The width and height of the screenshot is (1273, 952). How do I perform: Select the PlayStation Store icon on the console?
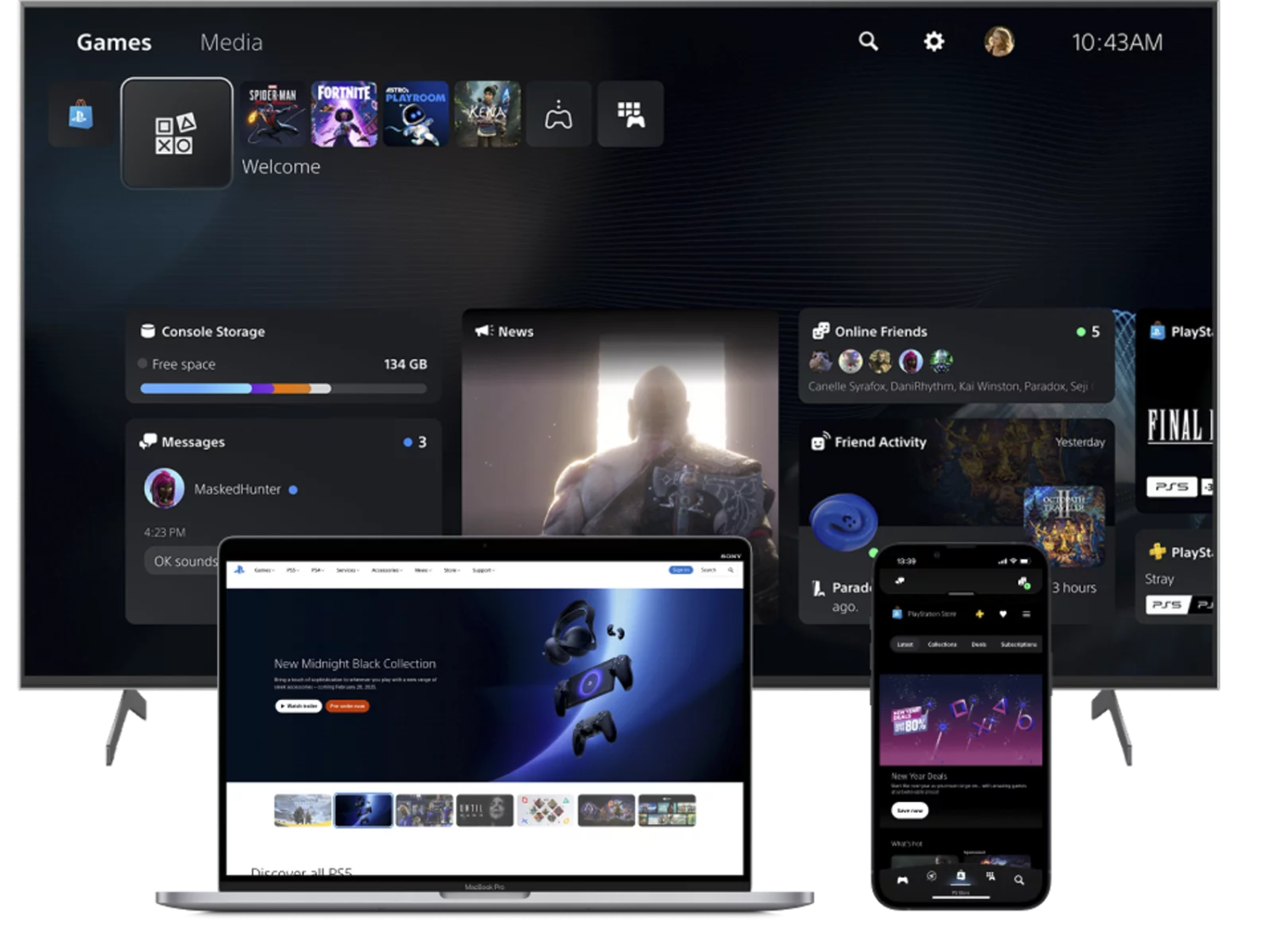pyautogui.click(x=79, y=115)
